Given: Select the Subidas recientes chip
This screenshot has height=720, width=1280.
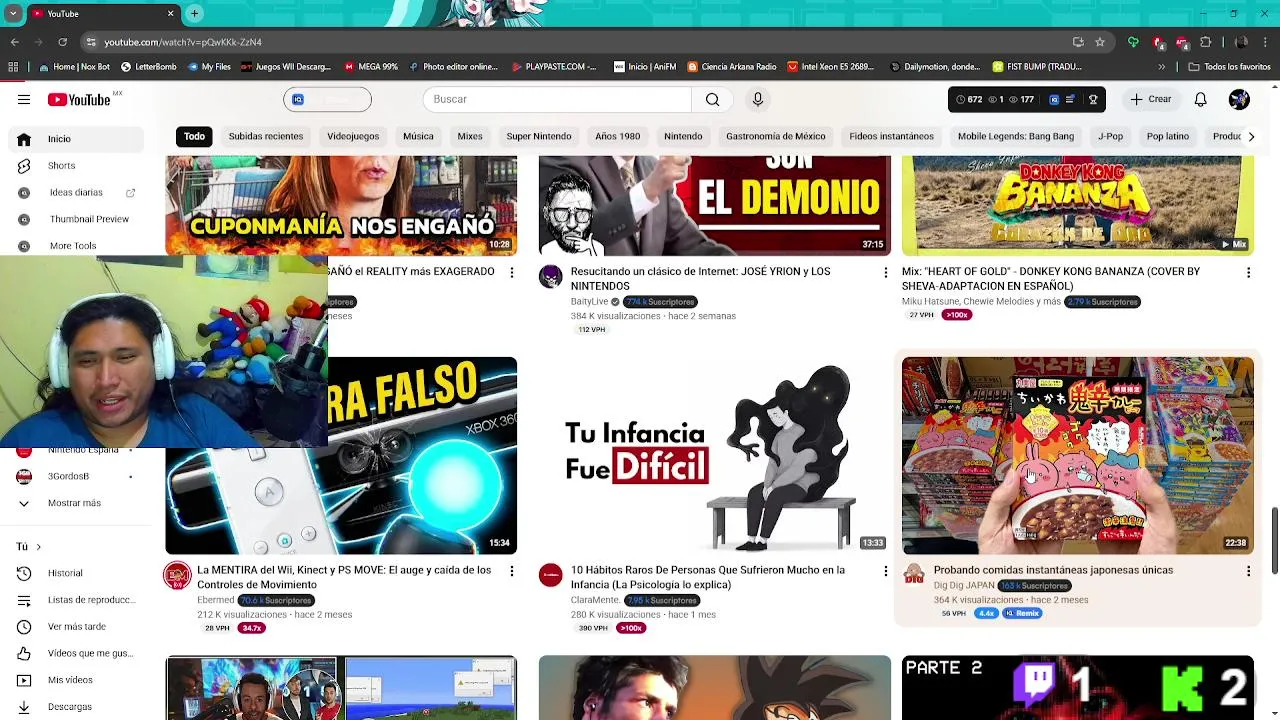Looking at the screenshot, I should pos(265,136).
